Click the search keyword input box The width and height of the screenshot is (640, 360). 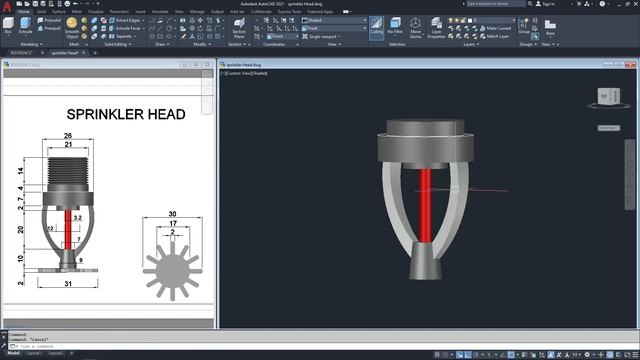[496, 4]
